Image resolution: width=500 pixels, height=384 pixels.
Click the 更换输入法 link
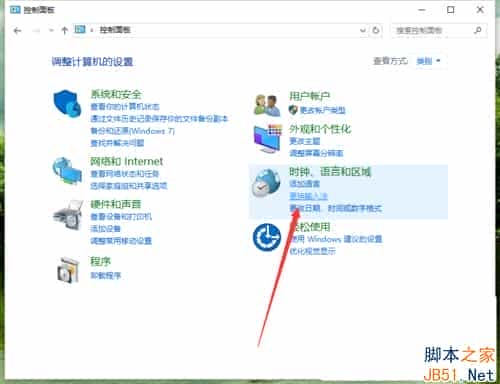point(308,196)
